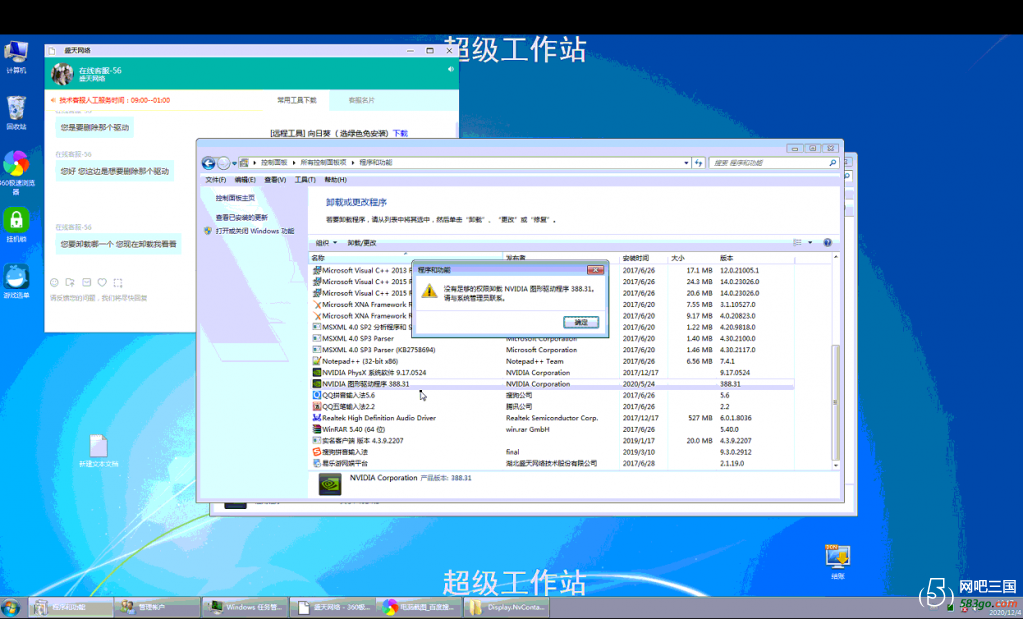Sort by the 安装时间 column header
The height and width of the screenshot is (619, 1023).
[635, 258]
